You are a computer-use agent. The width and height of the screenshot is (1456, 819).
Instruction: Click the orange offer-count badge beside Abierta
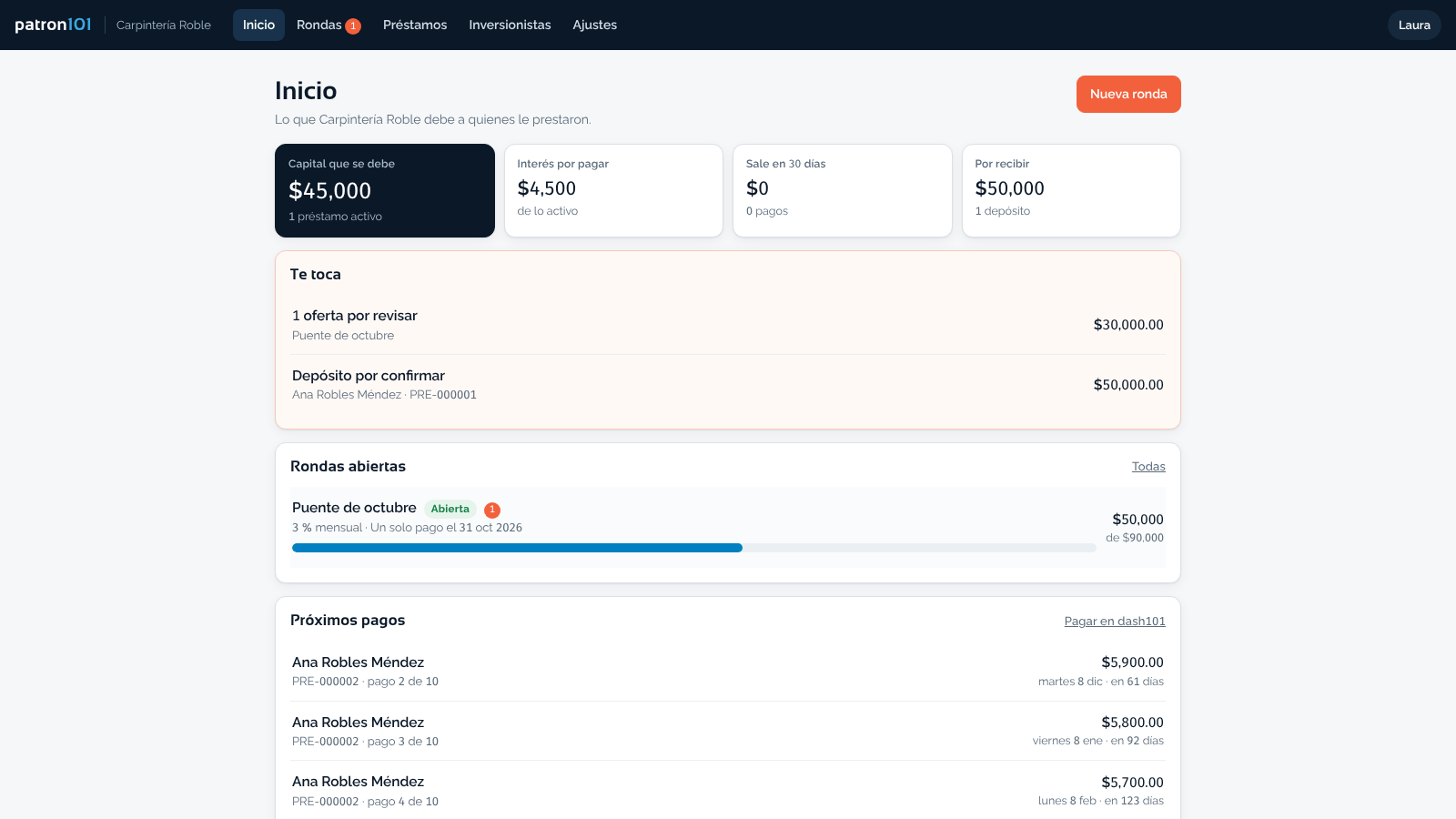tap(492, 510)
